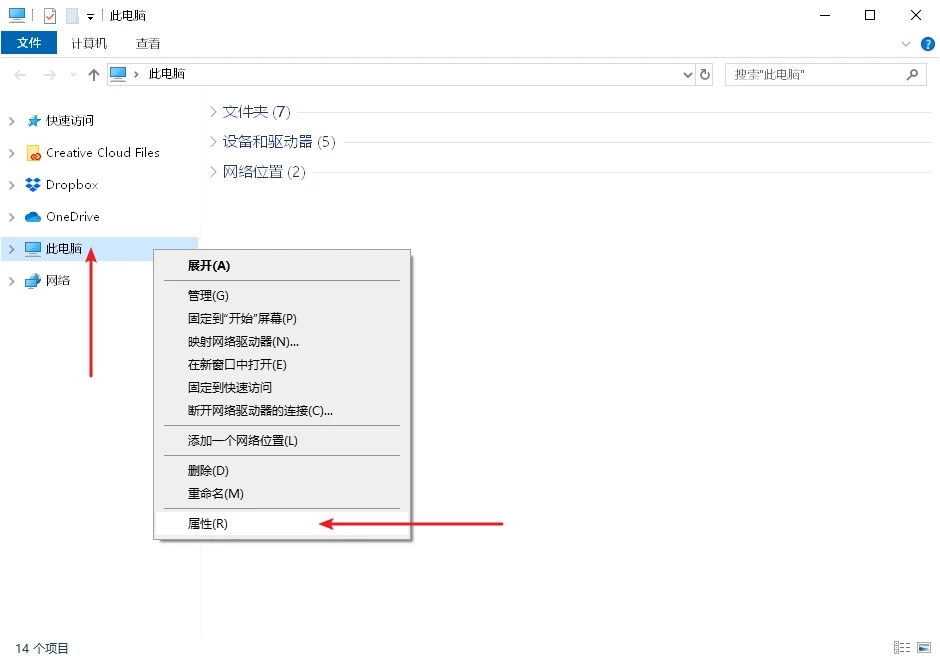Viewport: 940px width, 661px height.
Task: Click the New Folder quick access icon
Action: click(x=72, y=16)
